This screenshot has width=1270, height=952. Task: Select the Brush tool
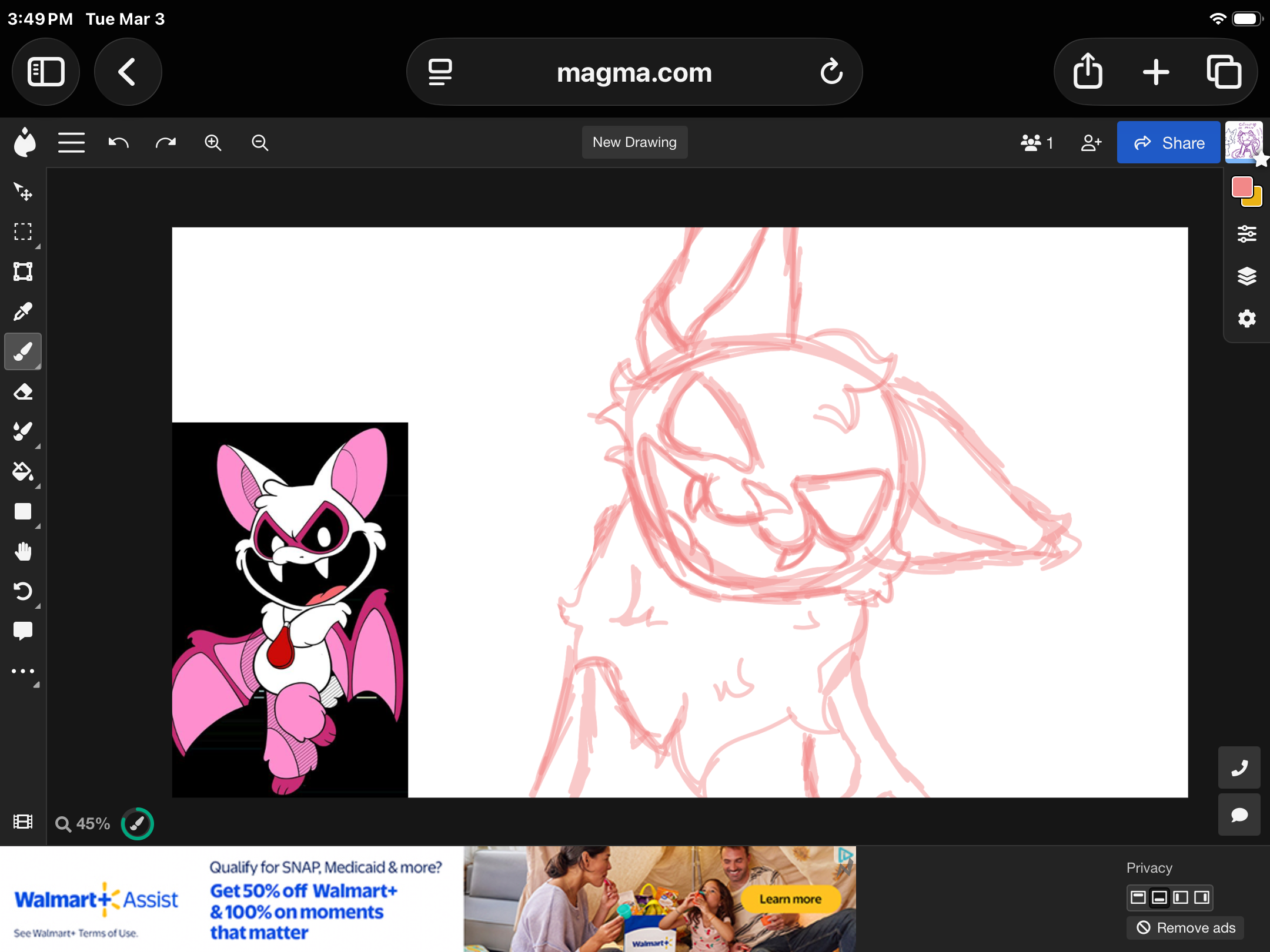click(23, 351)
